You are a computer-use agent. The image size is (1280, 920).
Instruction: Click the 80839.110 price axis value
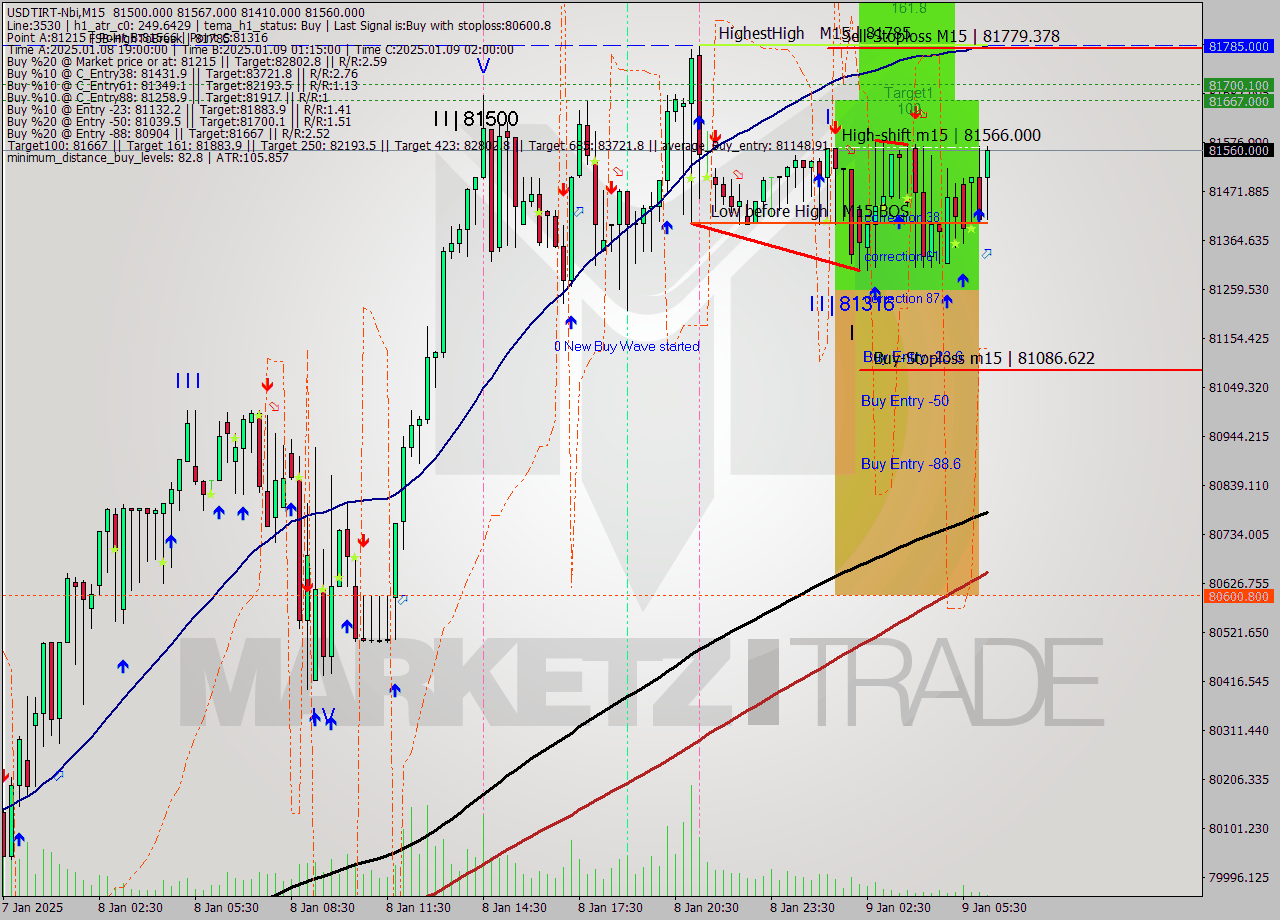pyautogui.click(x=1239, y=485)
